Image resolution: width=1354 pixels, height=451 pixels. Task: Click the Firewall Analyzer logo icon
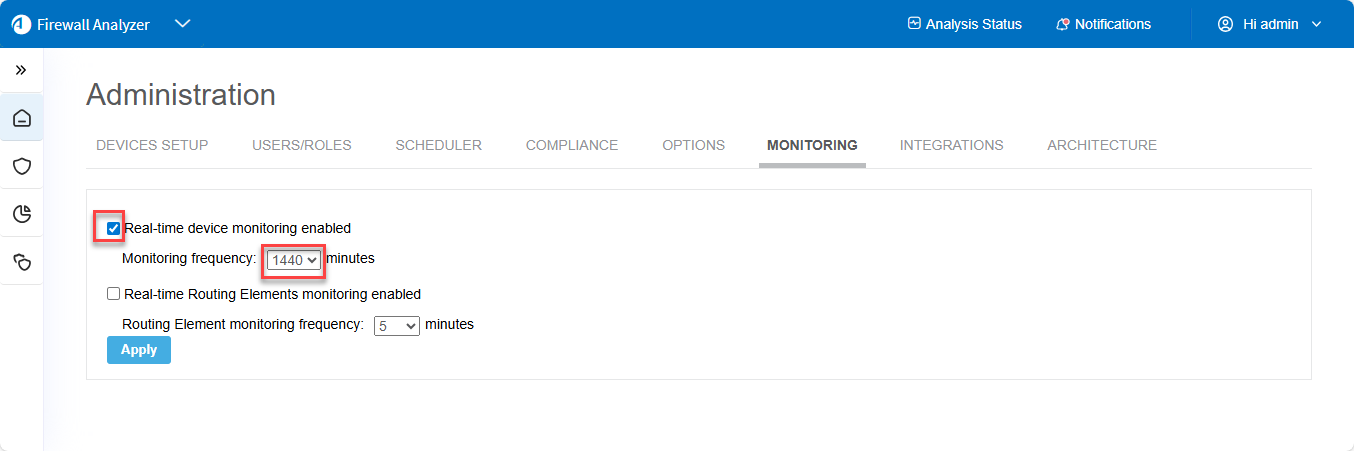tap(21, 24)
